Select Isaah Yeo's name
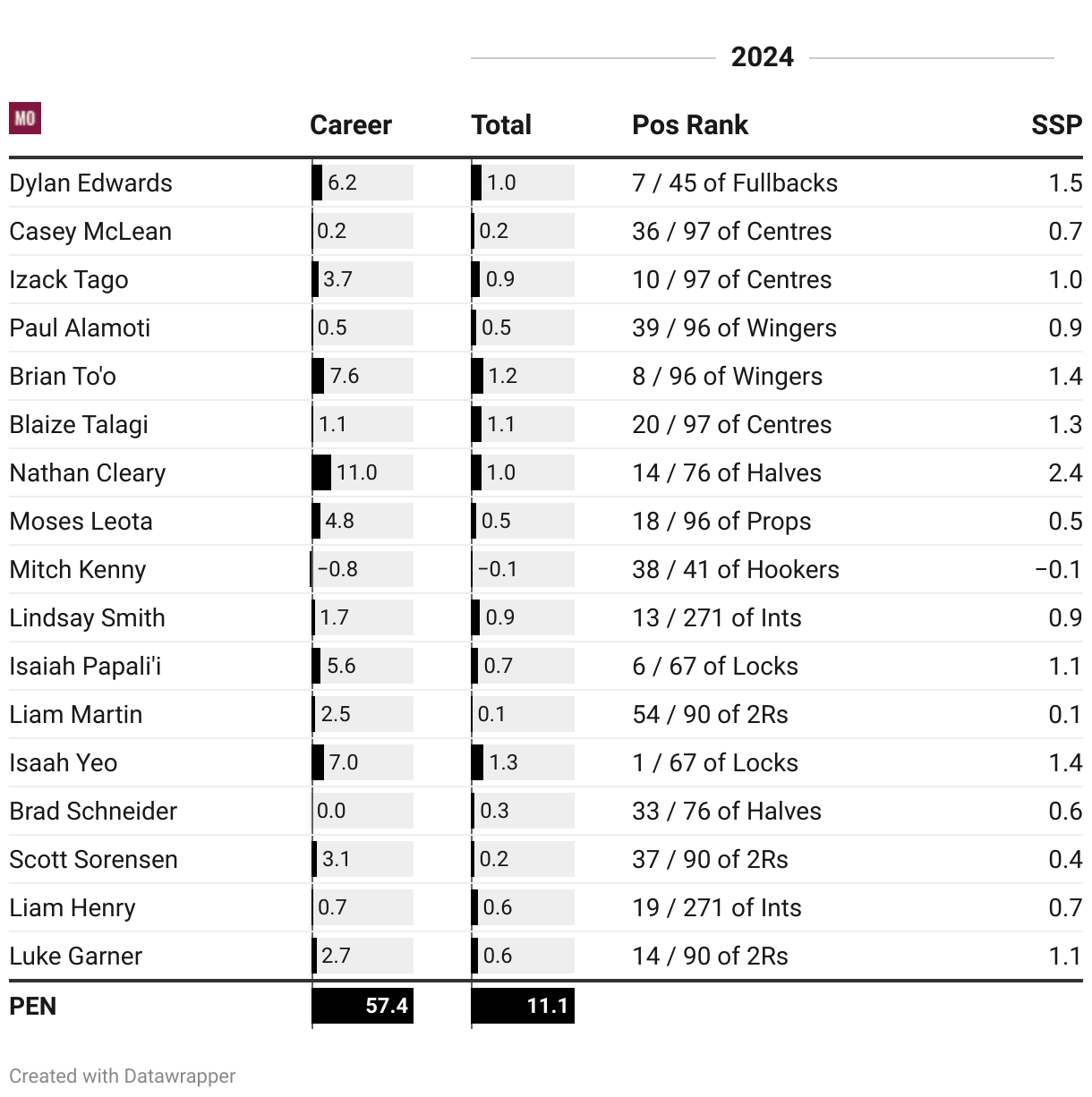Viewport: 1092px width, 1097px height. click(64, 762)
